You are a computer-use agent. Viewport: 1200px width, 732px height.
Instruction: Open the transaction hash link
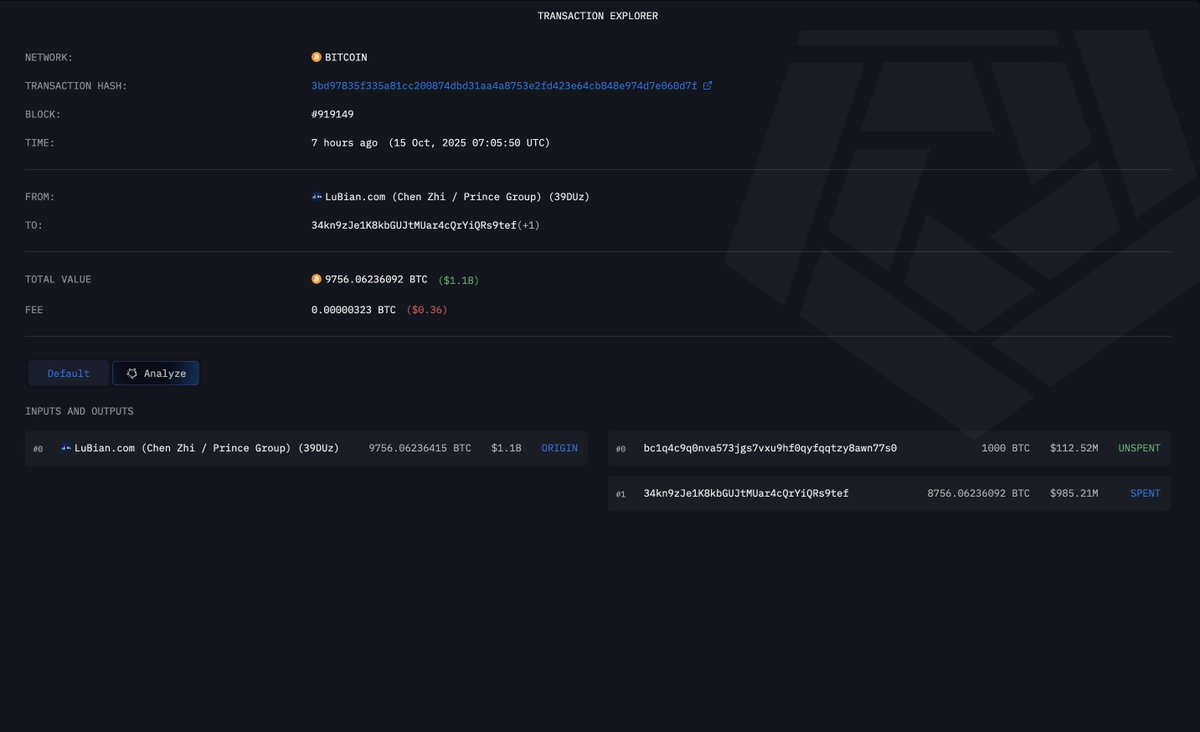504,86
